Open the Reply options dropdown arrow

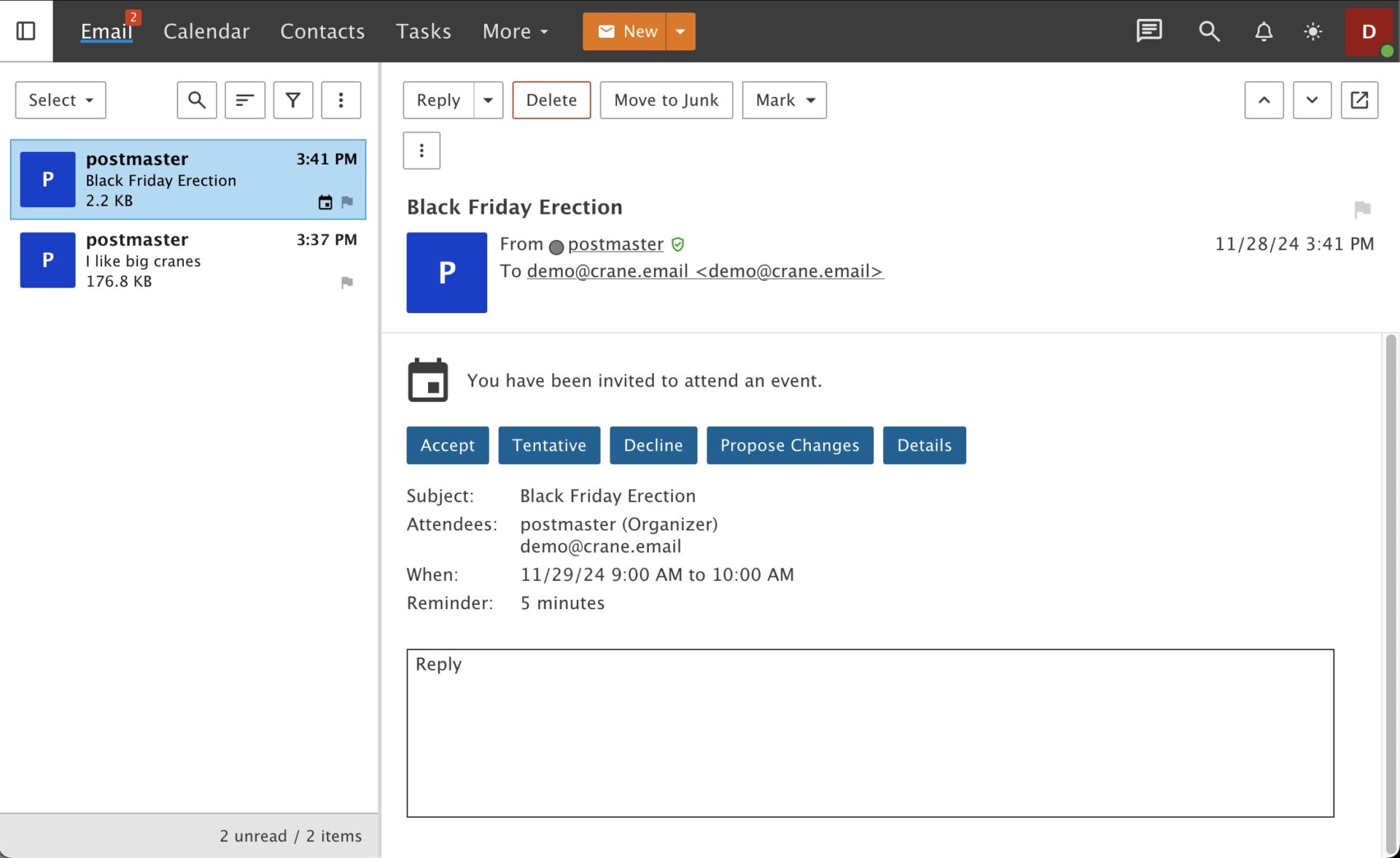488,100
